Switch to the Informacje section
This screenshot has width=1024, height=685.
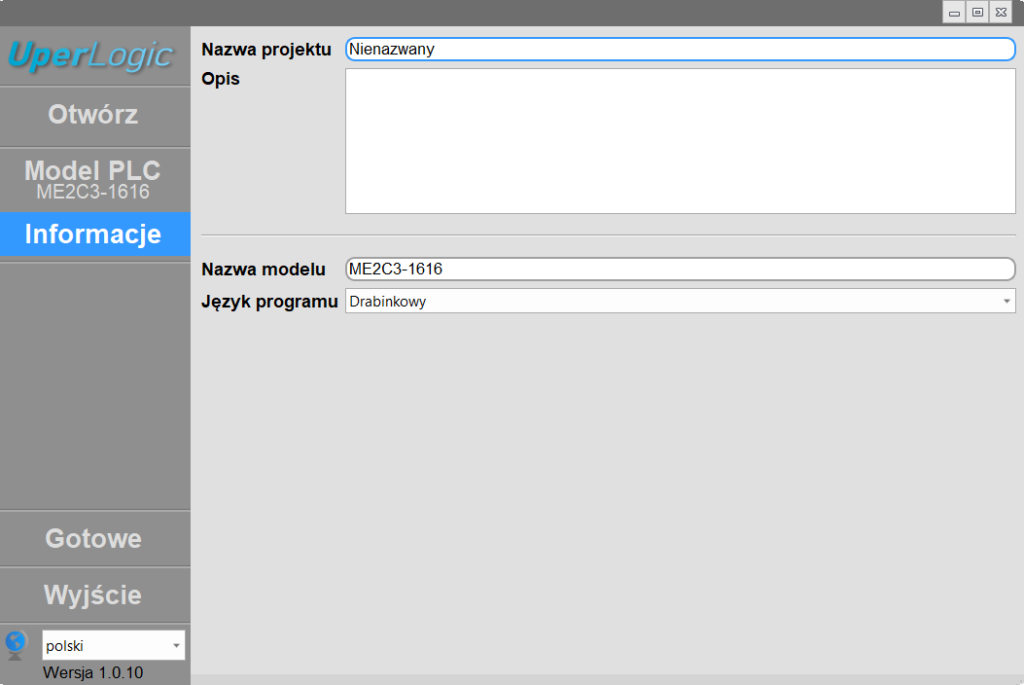95,234
